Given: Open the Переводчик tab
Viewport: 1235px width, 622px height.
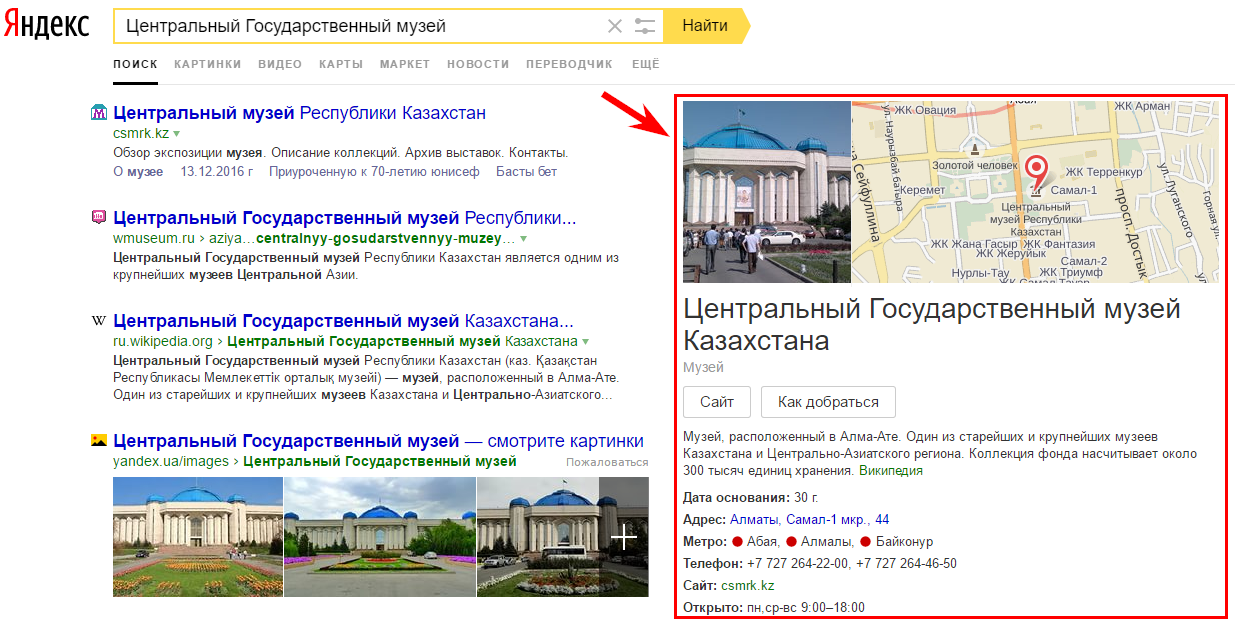Looking at the screenshot, I should pos(569,64).
